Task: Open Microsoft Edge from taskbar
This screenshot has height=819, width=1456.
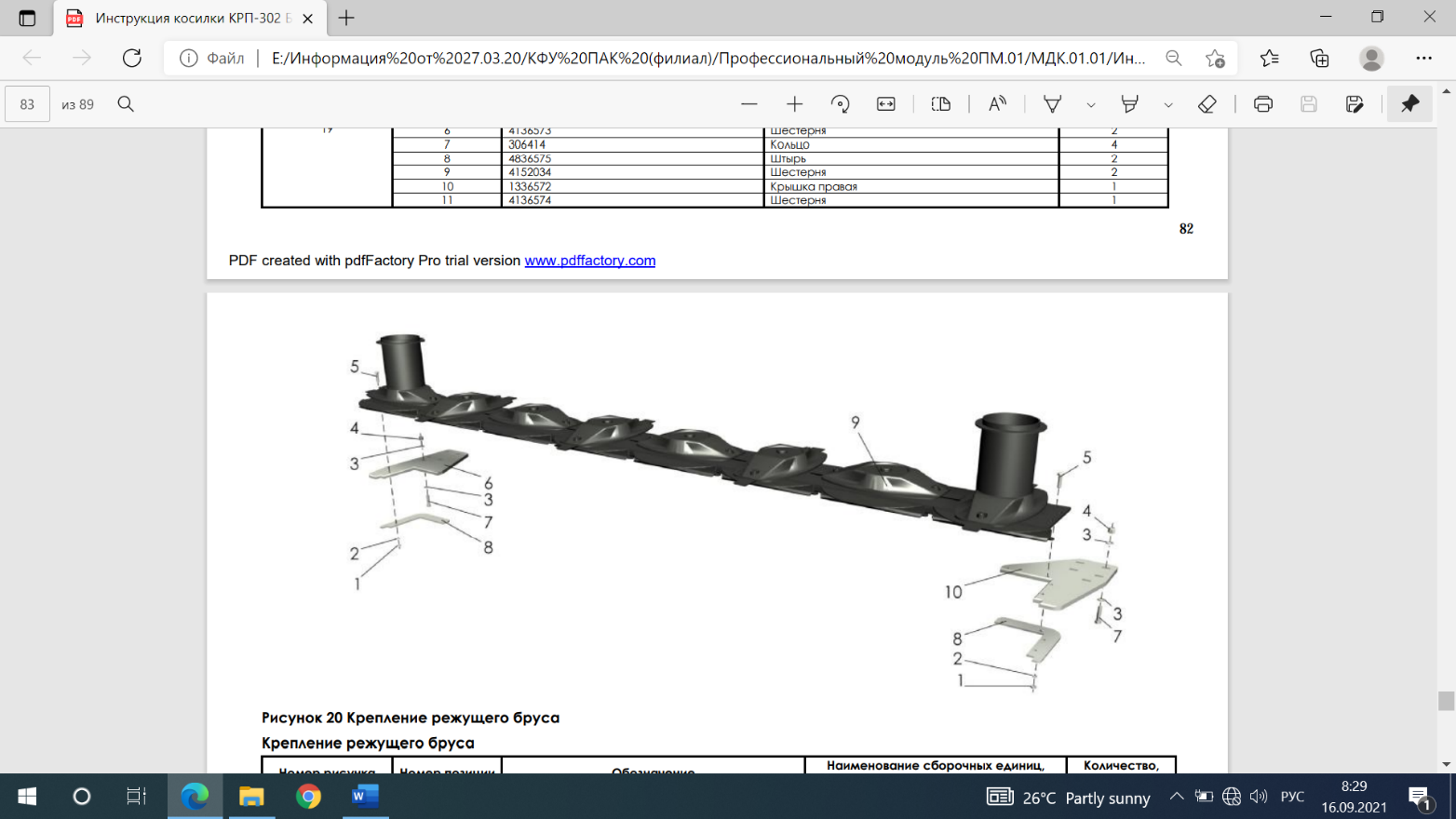Action: (x=195, y=797)
